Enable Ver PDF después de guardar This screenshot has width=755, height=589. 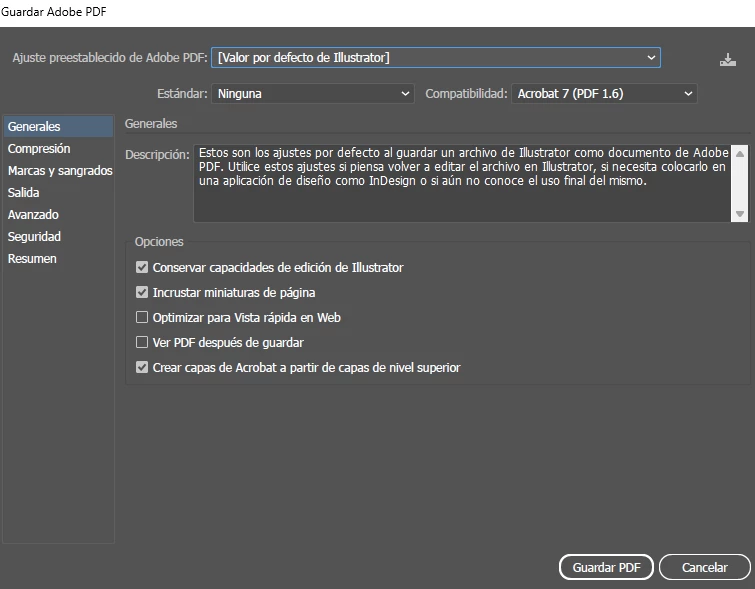142,342
